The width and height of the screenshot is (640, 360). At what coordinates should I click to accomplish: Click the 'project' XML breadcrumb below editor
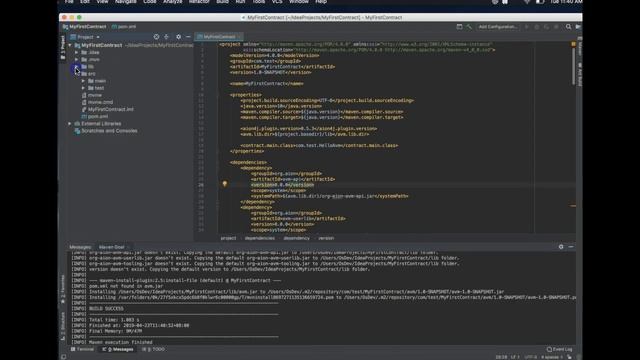(x=228, y=238)
